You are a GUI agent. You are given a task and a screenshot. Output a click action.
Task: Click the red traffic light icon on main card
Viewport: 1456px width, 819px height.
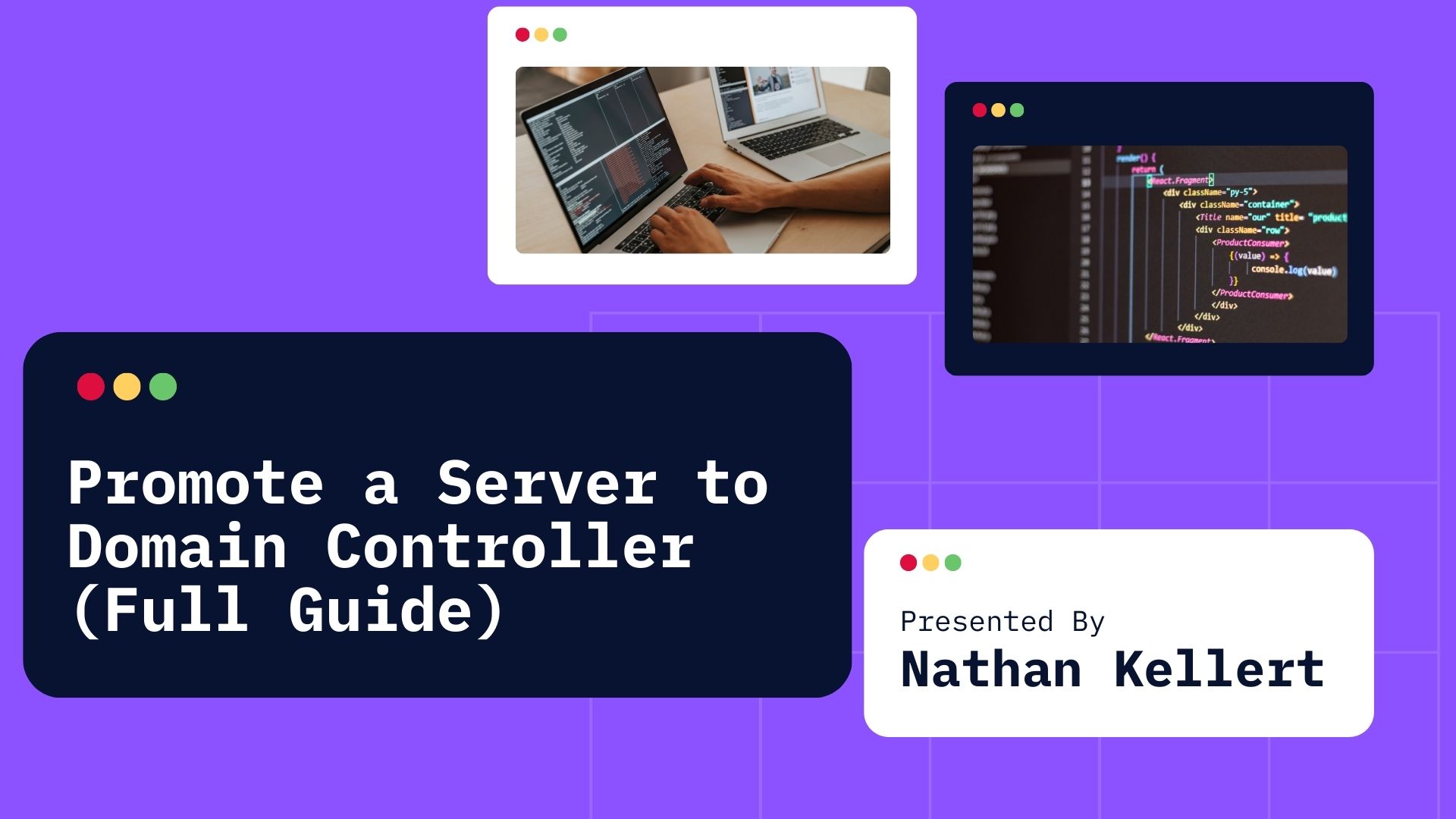coord(92,385)
